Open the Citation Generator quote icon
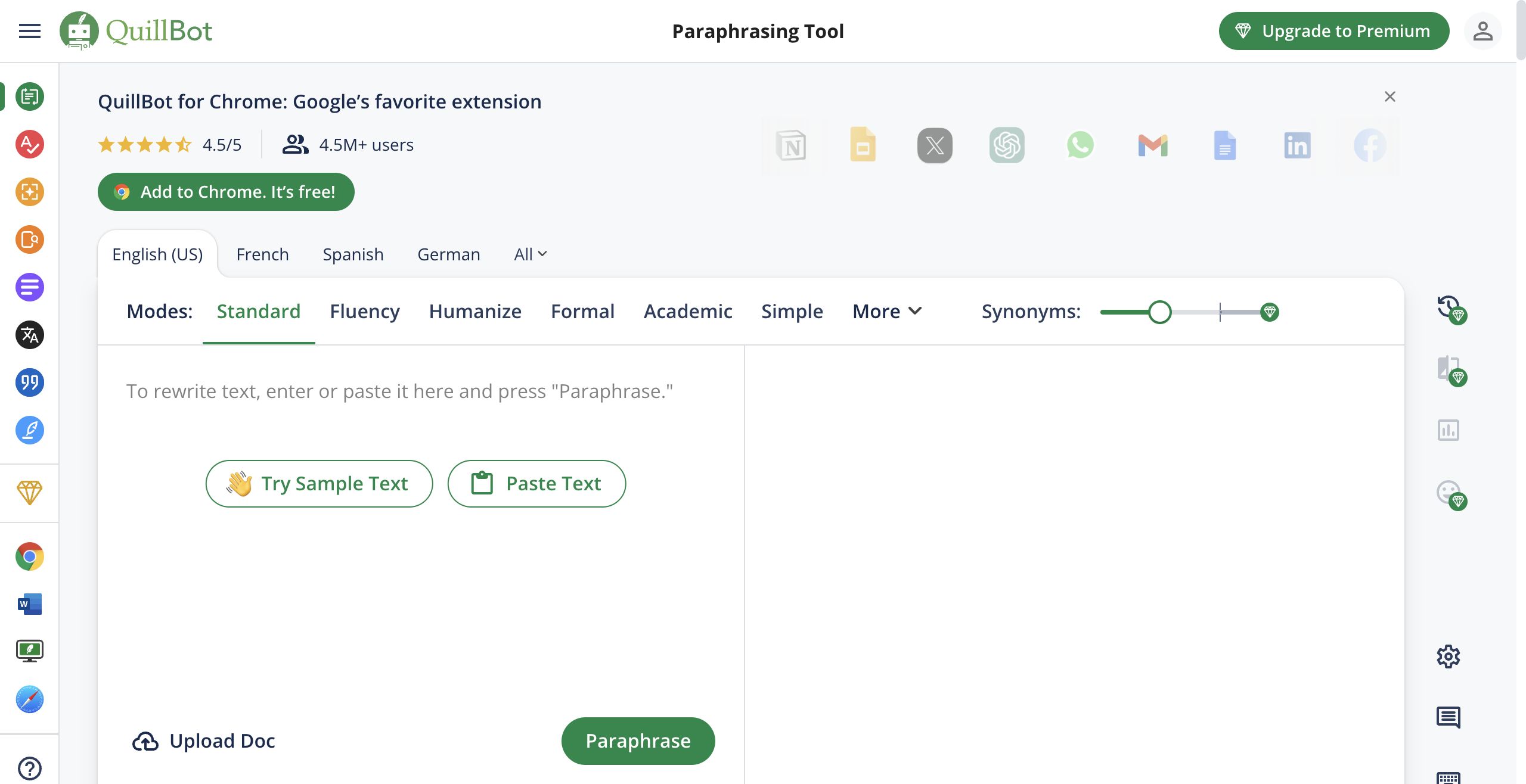Screen dimensions: 1526x784 click(30, 382)
